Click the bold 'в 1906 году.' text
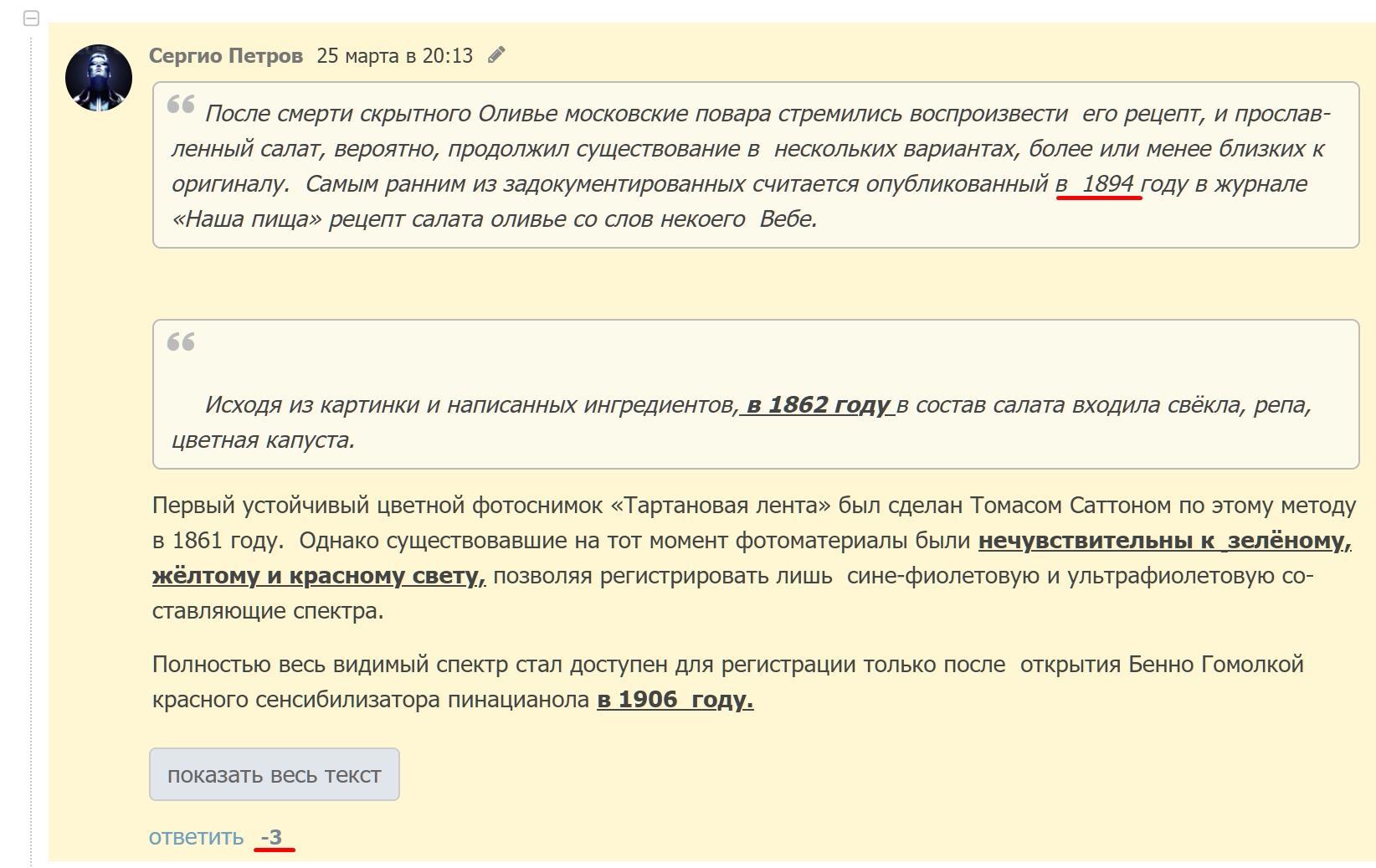The height and width of the screenshot is (868, 1376). [x=675, y=700]
